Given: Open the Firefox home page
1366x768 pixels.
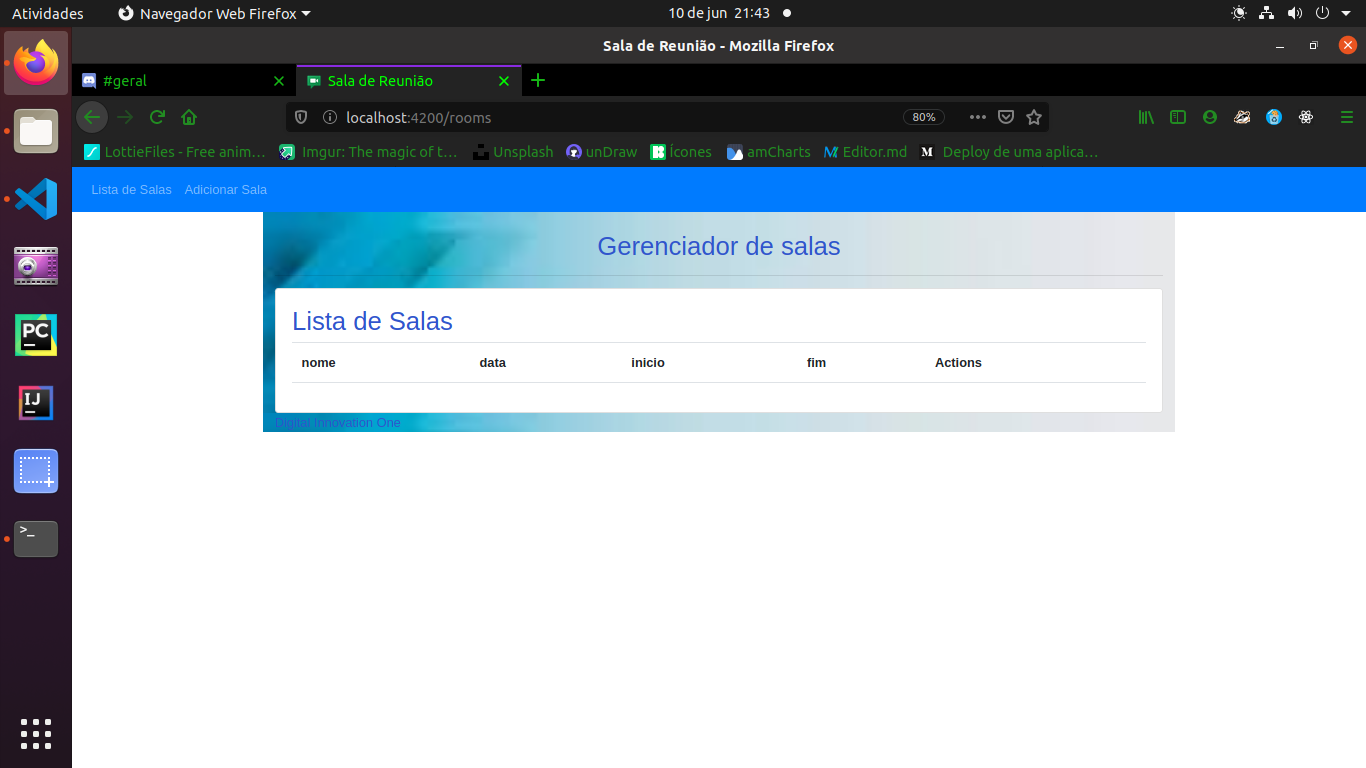Looking at the screenshot, I should pyautogui.click(x=189, y=117).
